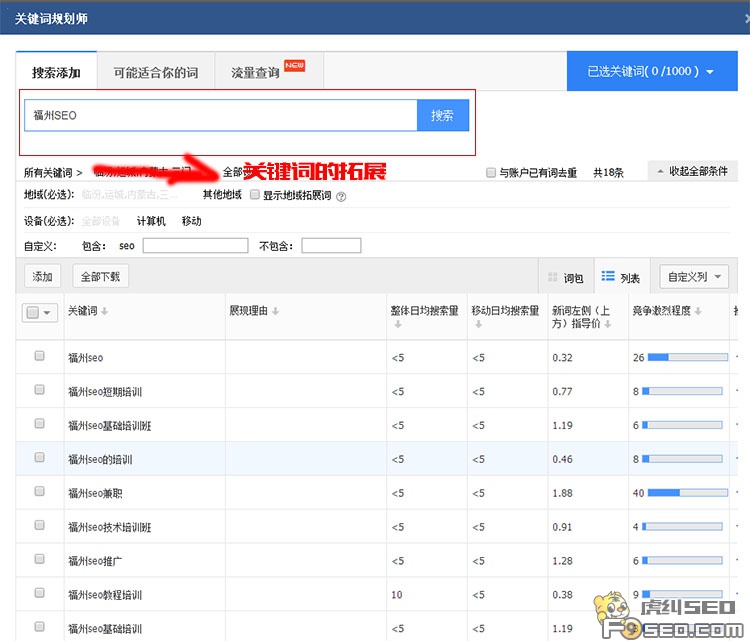
Task: Click the help icon beside 显示地域拓展词
Action: tap(341, 196)
